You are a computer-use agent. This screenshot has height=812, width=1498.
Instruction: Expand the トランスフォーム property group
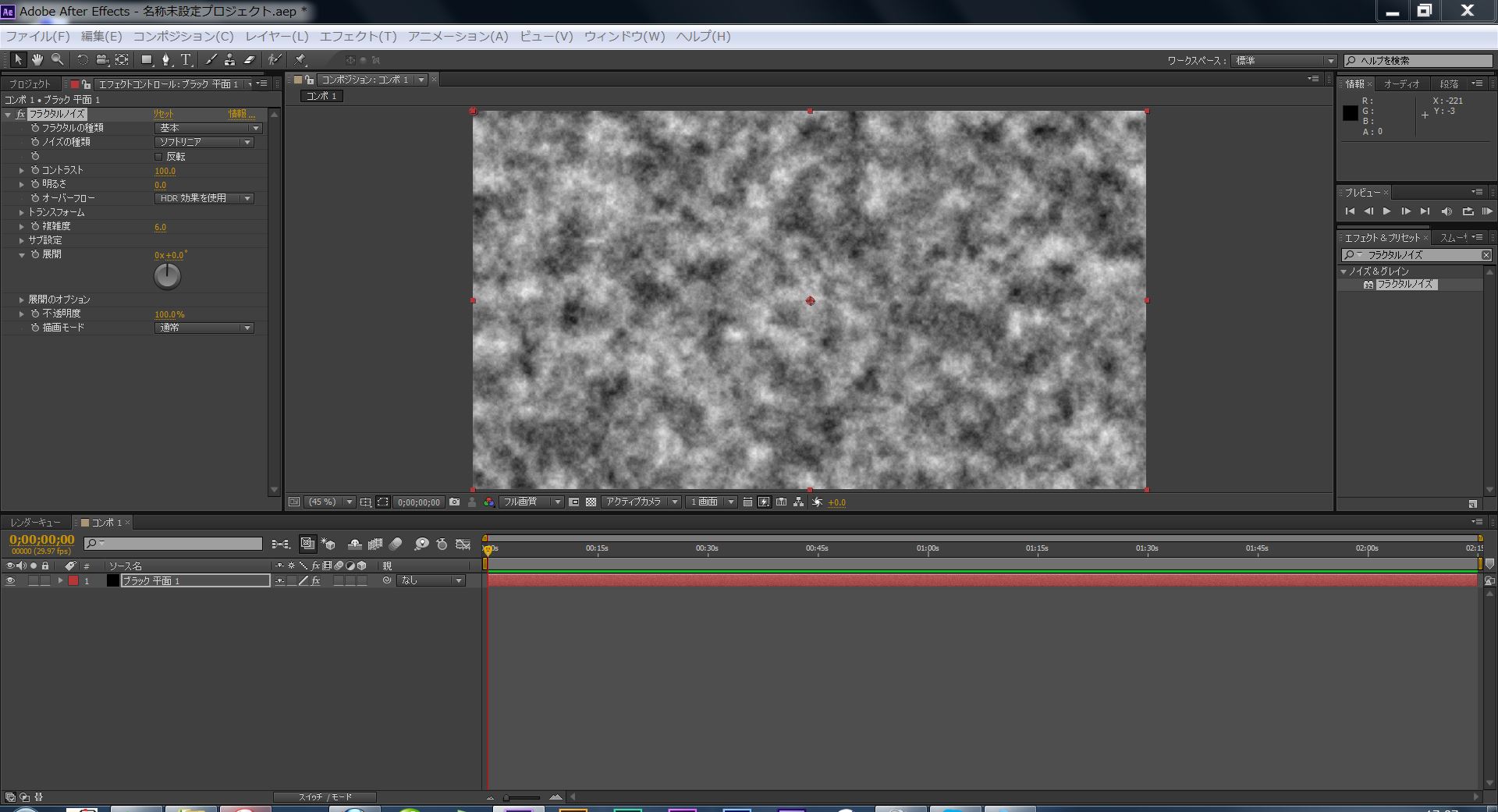[x=22, y=212]
